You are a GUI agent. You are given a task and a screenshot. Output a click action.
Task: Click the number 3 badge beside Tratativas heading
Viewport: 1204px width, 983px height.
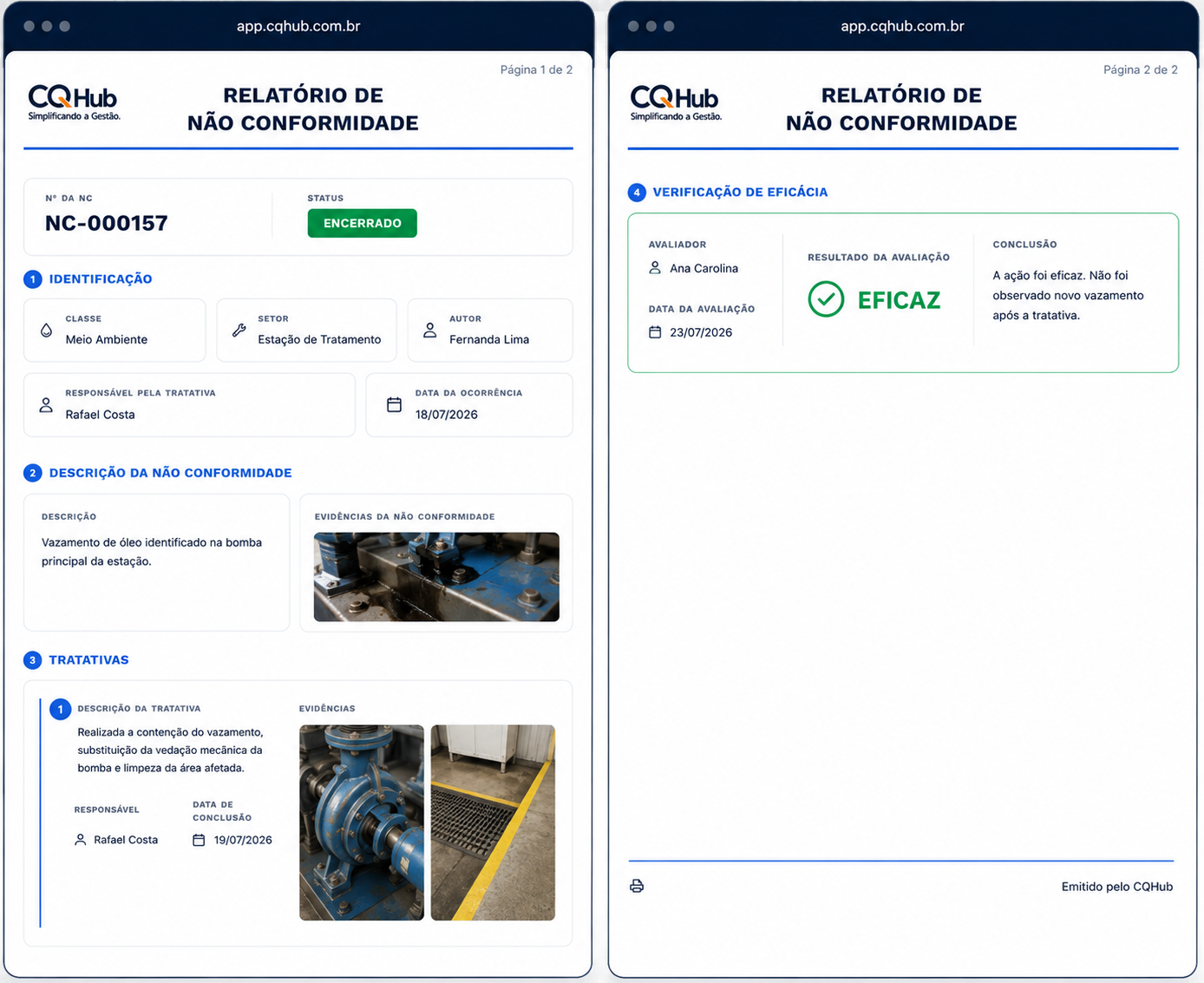33,660
